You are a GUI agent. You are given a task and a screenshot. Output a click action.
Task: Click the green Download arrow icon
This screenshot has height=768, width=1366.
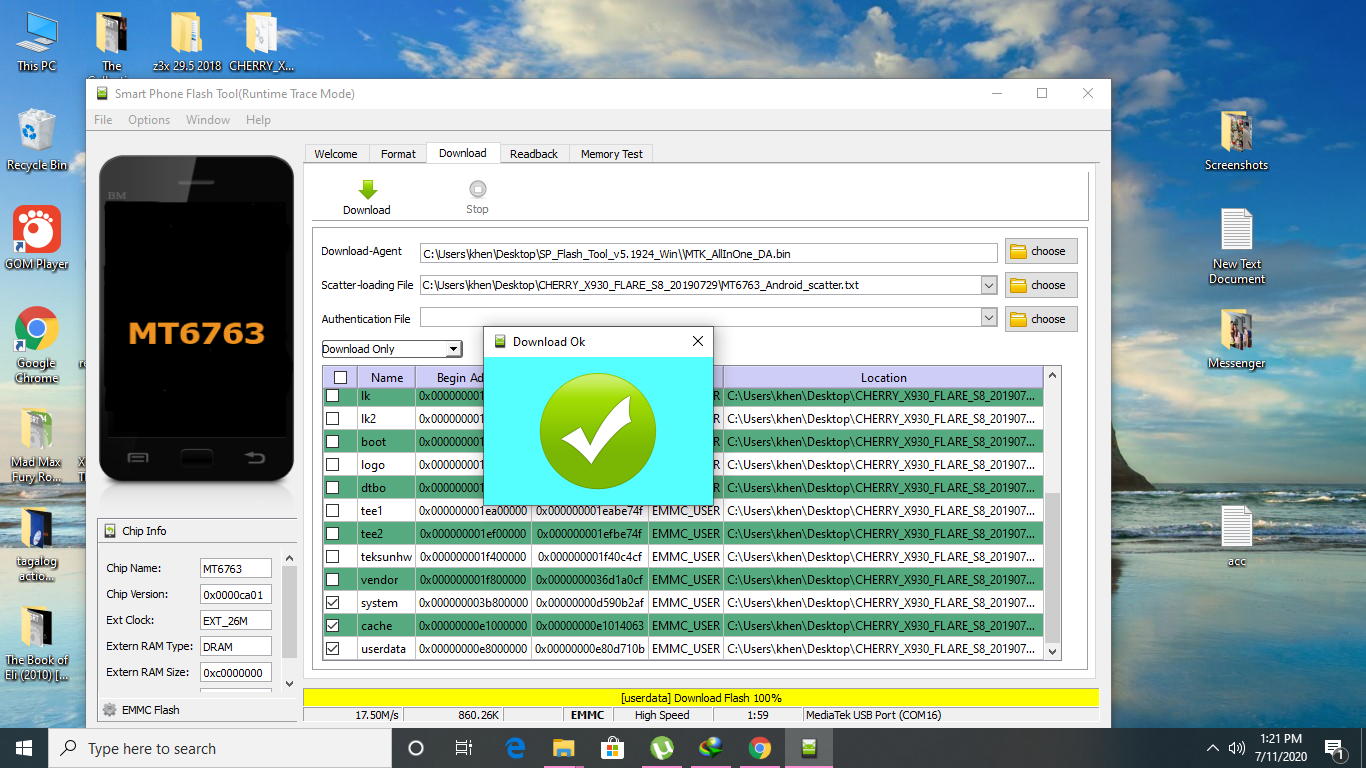point(367,189)
